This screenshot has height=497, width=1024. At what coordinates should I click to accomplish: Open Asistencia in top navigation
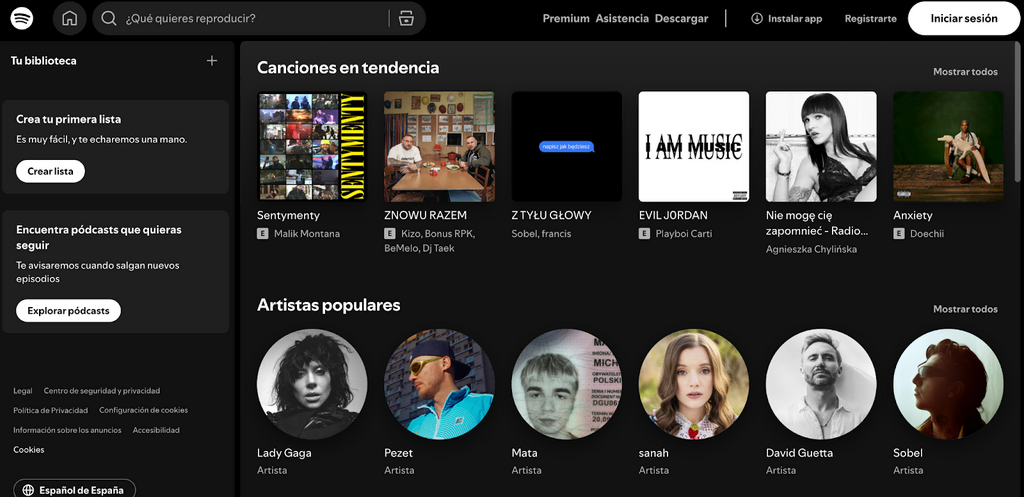[x=622, y=19]
